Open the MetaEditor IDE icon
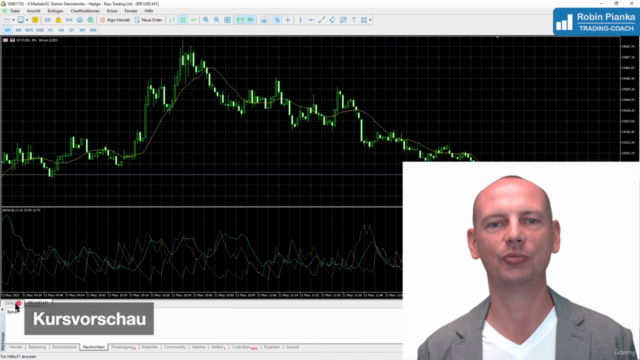 coord(48,20)
